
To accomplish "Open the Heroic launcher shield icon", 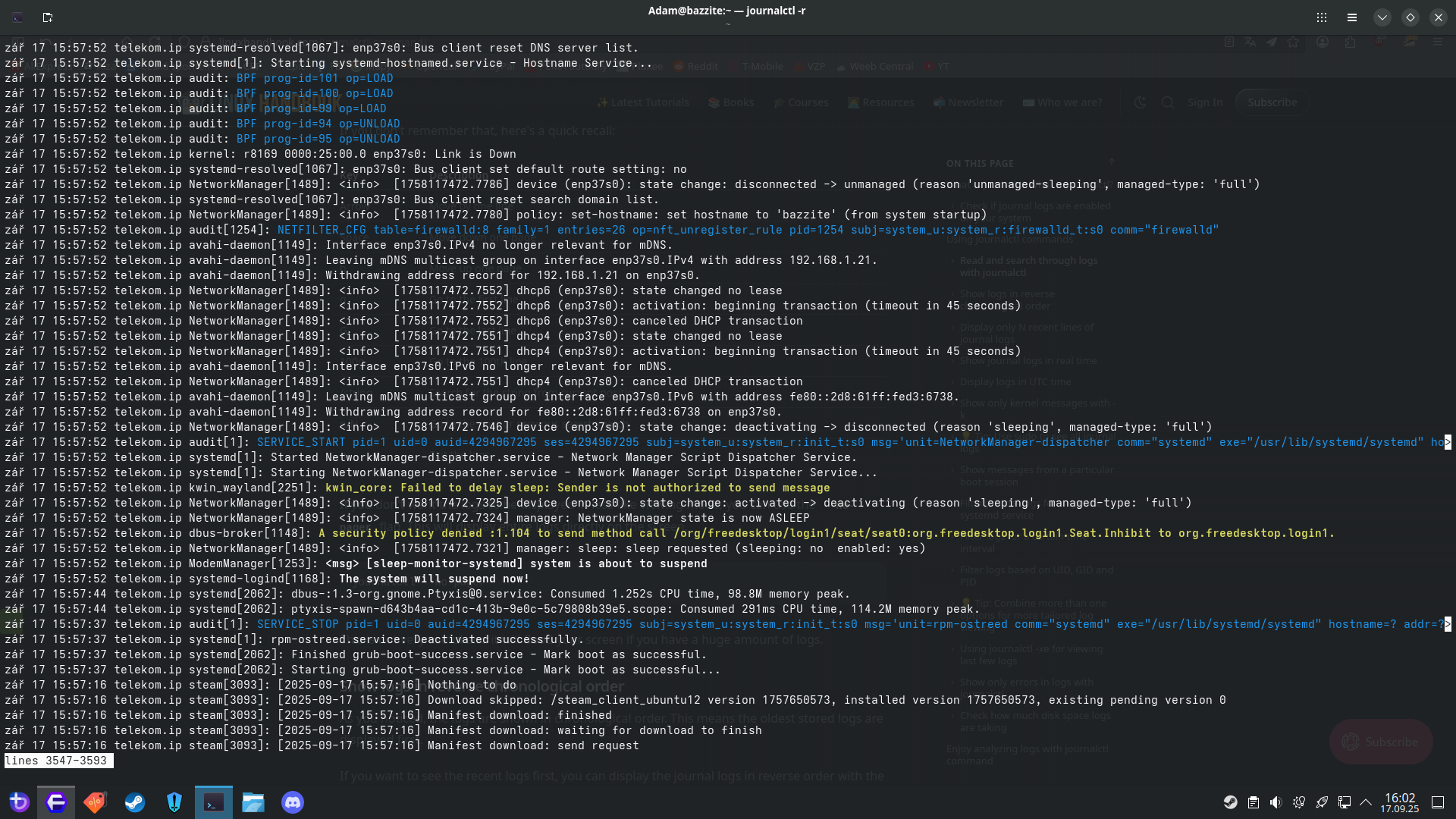I will (174, 802).
